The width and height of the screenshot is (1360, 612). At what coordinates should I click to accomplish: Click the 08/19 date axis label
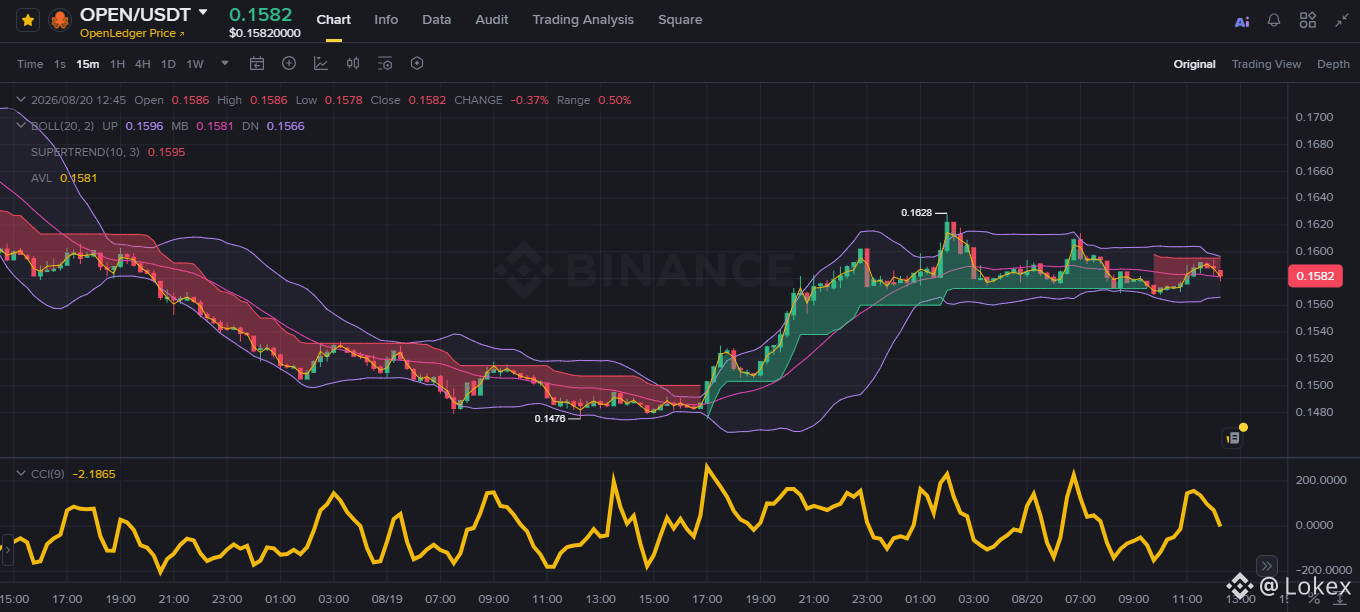point(387,599)
